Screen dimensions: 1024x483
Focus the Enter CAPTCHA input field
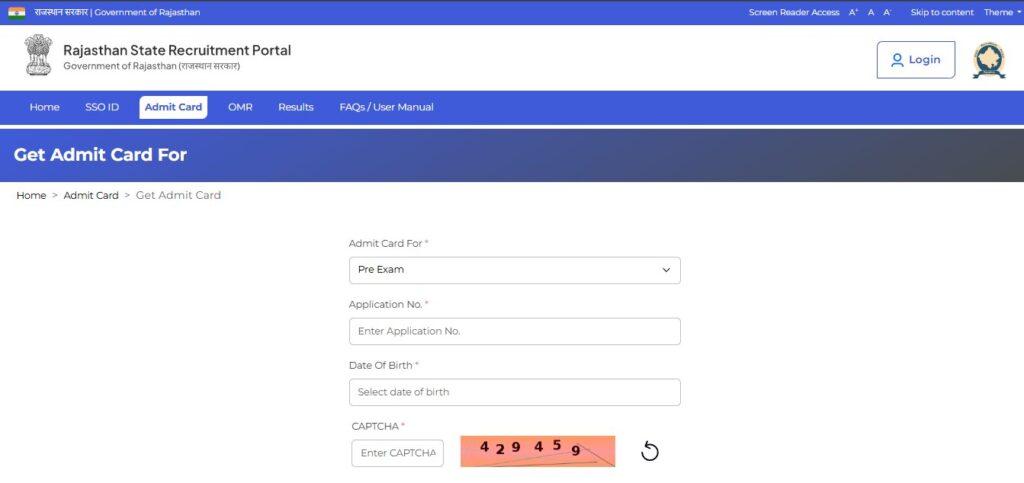(x=397, y=453)
